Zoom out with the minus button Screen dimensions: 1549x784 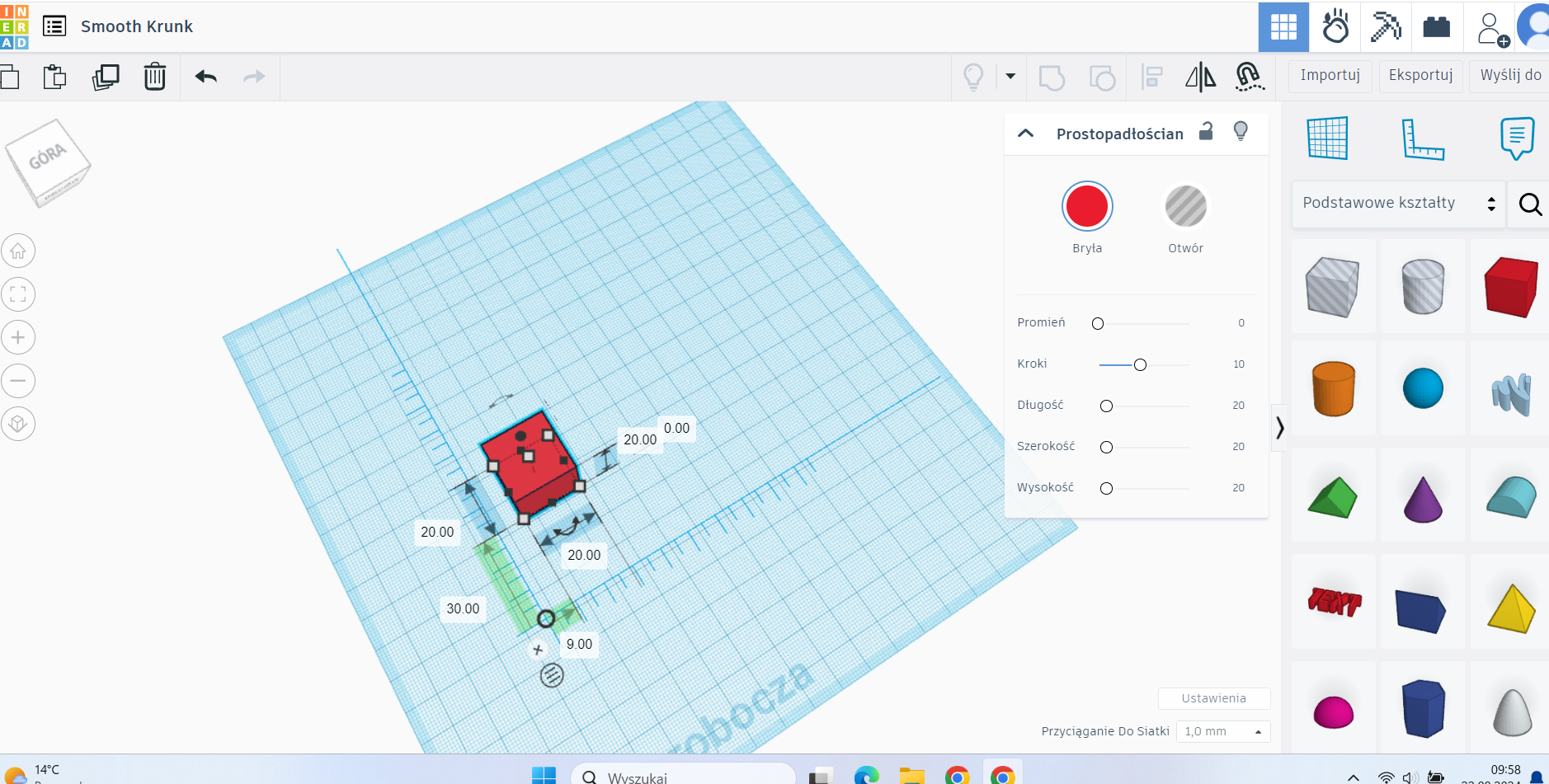(18, 381)
